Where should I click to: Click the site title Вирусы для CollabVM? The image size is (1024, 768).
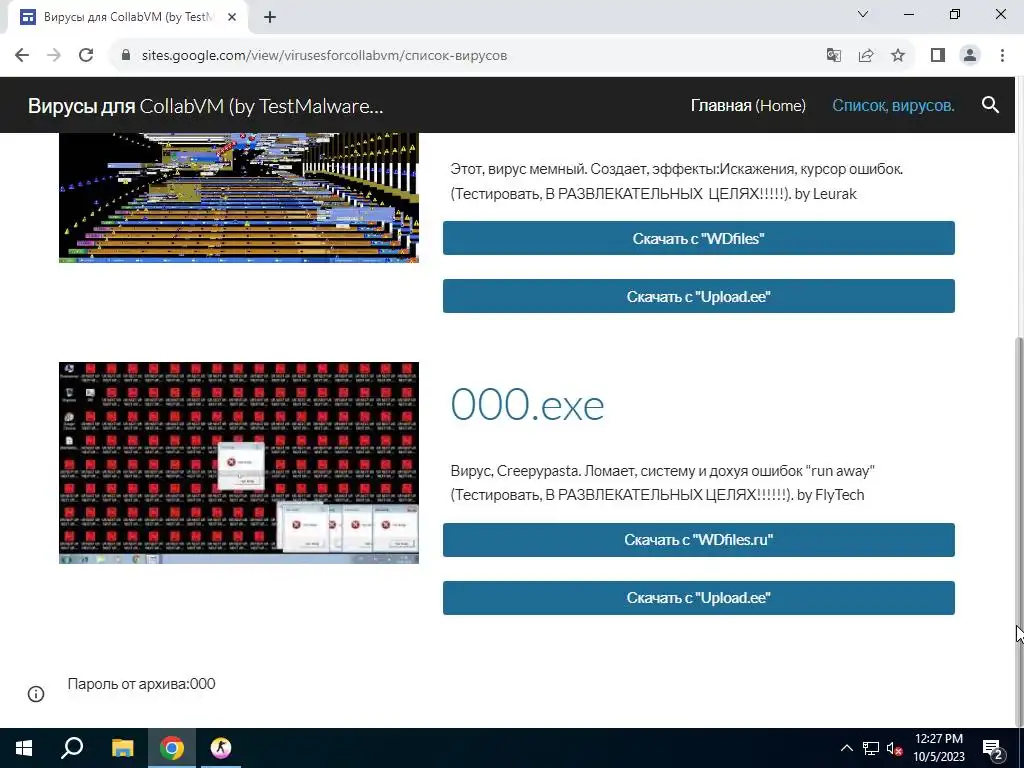tap(205, 105)
